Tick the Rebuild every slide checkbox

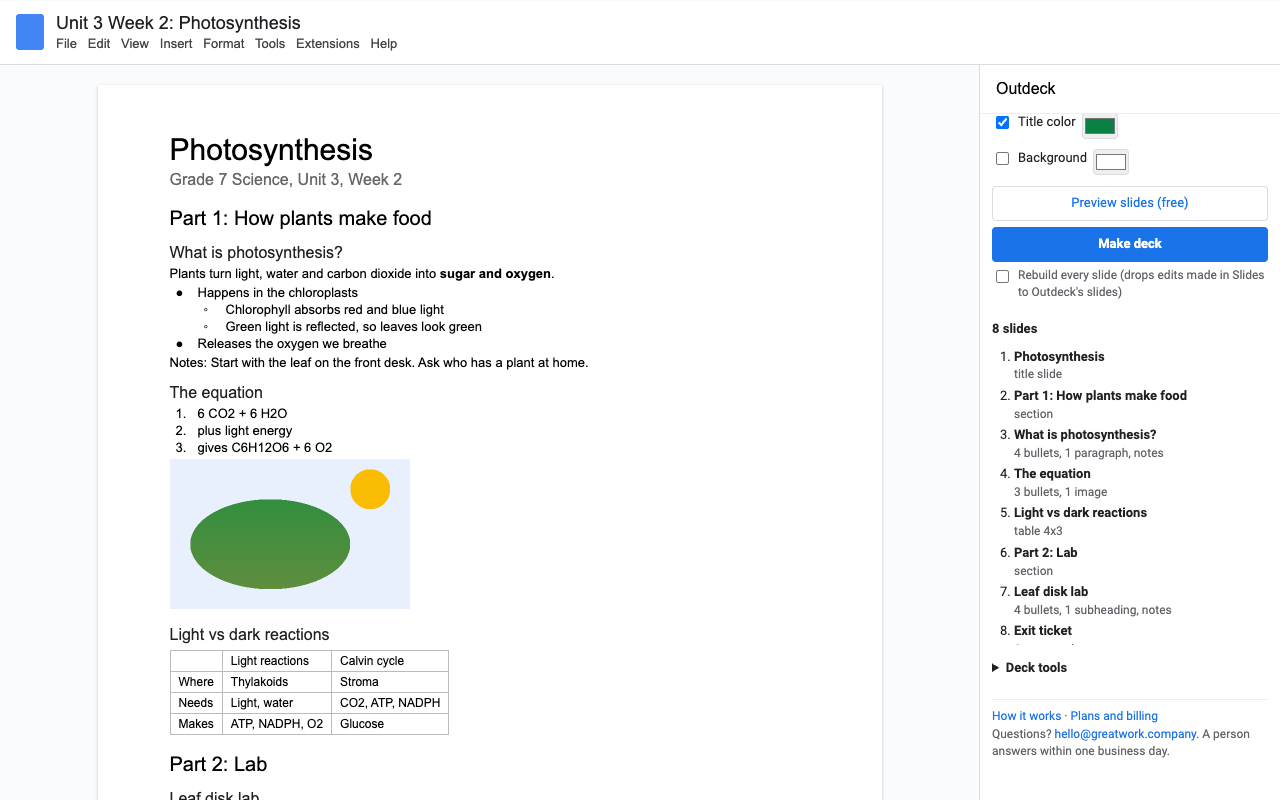pos(1003,277)
